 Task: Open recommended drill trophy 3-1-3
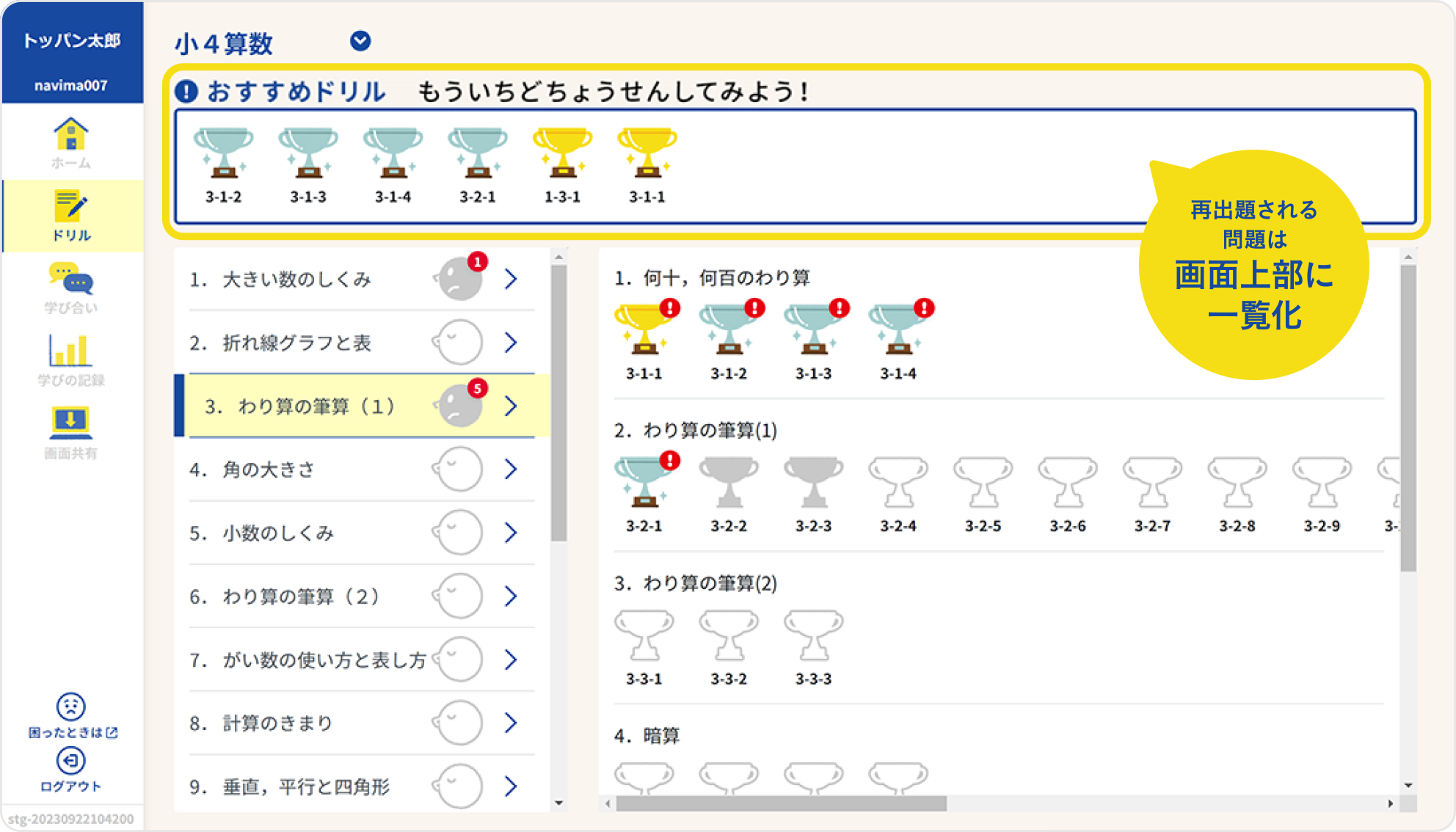point(308,153)
